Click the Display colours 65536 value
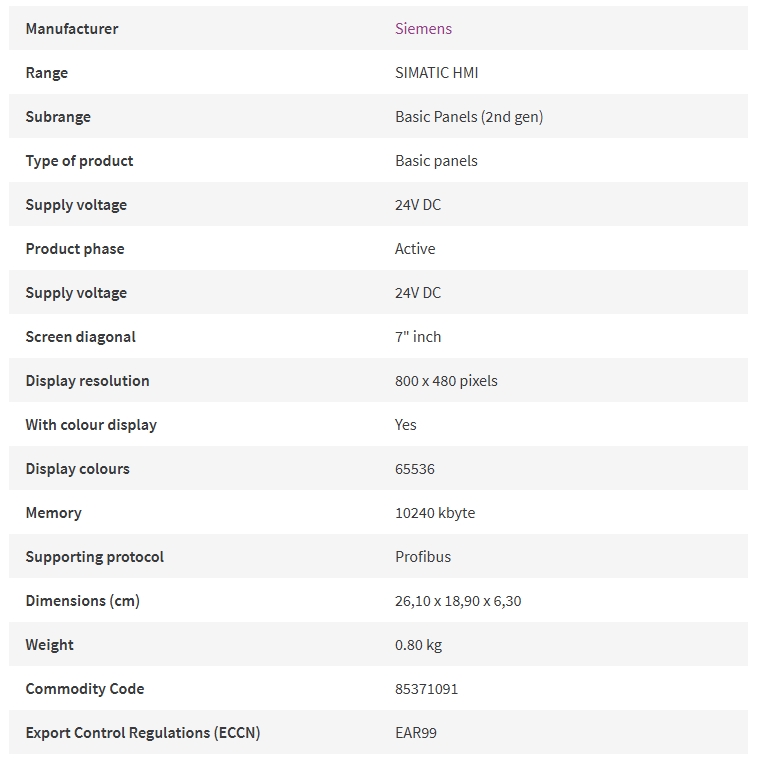The height and width of the screenshot is (761, 757). (415, 469)
